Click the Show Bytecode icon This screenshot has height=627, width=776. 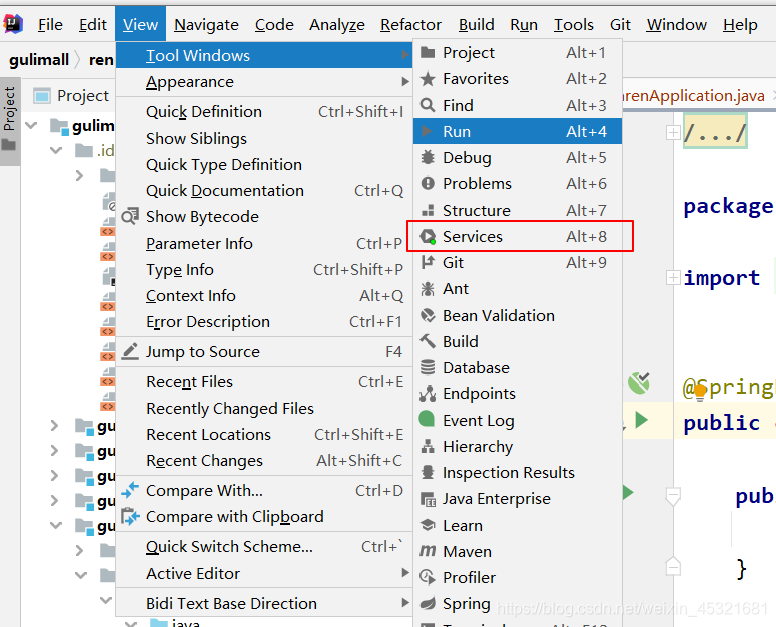pos(130,217)
